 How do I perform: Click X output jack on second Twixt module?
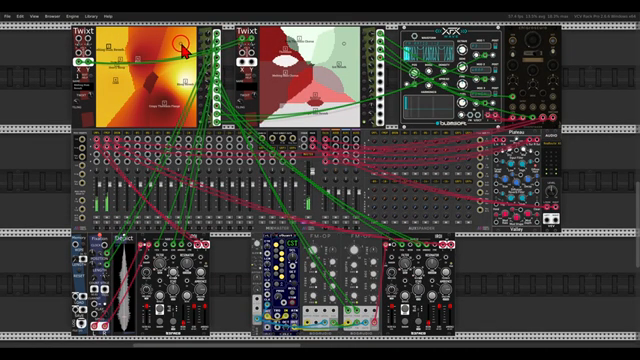tap(242, 62)
